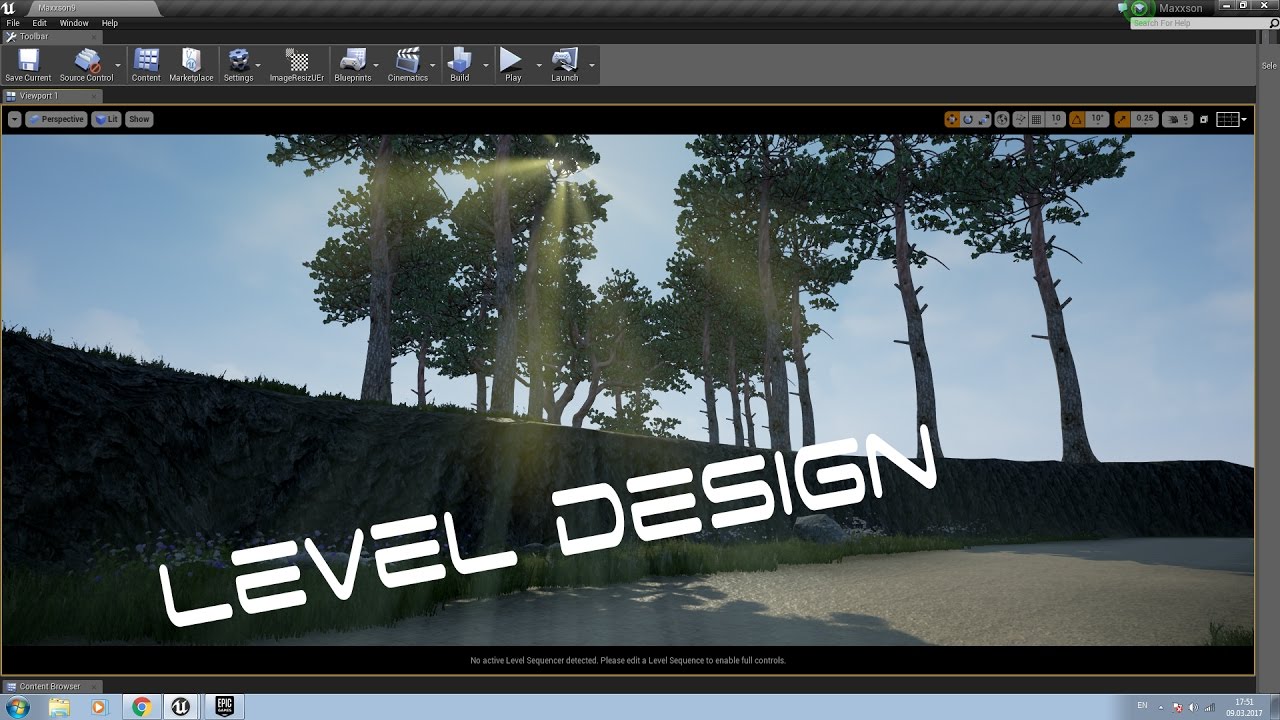Open the Source Control icon
The width and height of the screenshot is (1280, 720).
pos(86,65)
